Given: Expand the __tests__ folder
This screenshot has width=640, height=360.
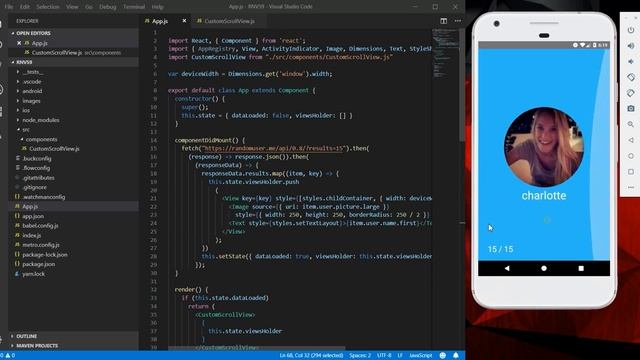Looking at the screenshot, I should (33, 72).
